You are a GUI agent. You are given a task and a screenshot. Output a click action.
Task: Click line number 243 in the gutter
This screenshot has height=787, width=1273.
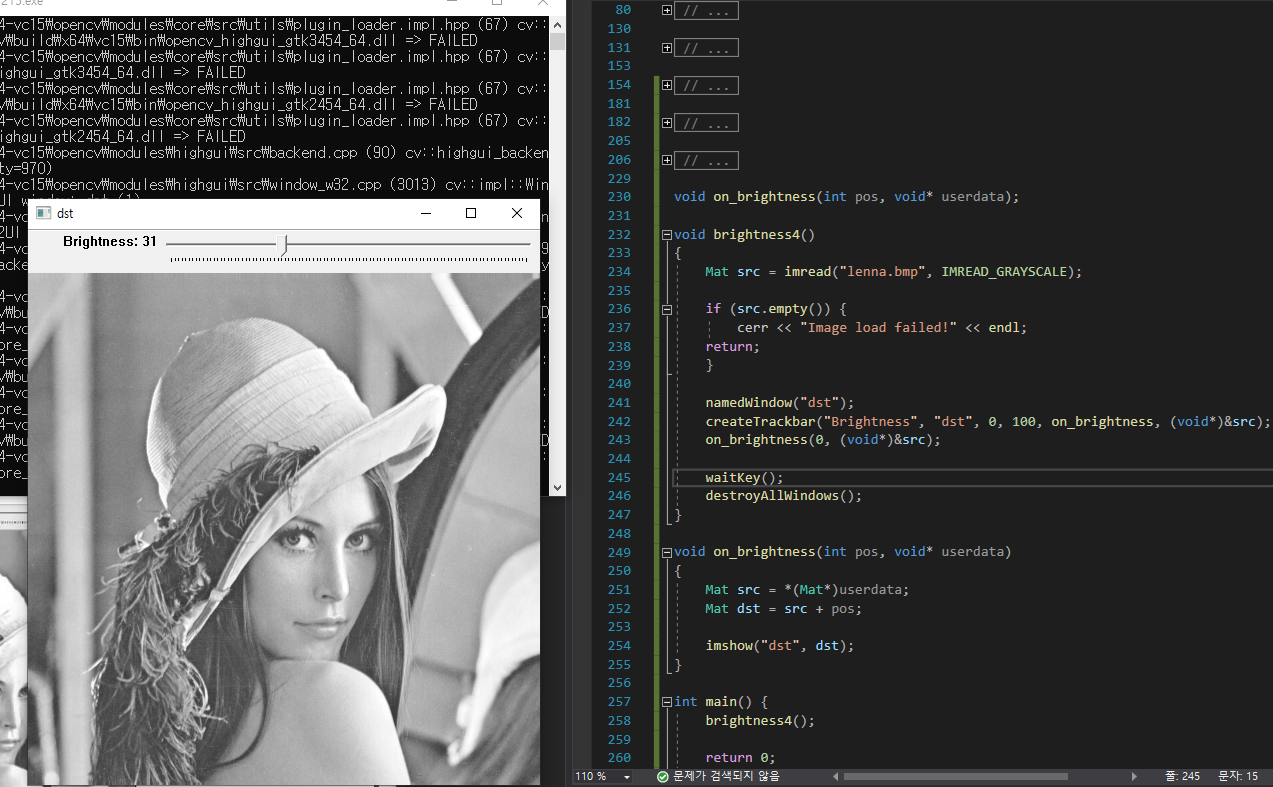point(619,440)
